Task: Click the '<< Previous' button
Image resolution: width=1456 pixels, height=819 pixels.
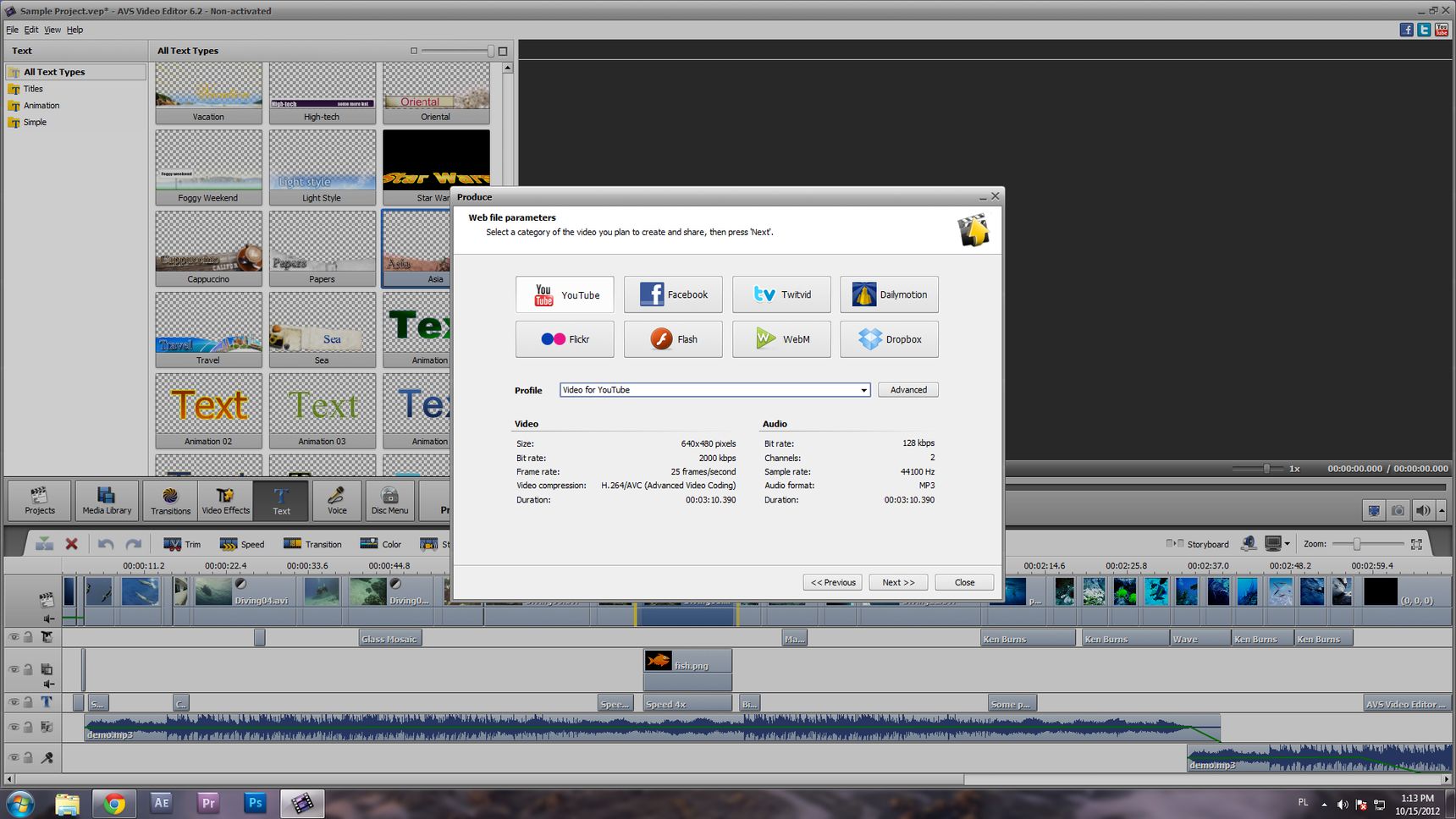Action: click(x=833, y=582)
